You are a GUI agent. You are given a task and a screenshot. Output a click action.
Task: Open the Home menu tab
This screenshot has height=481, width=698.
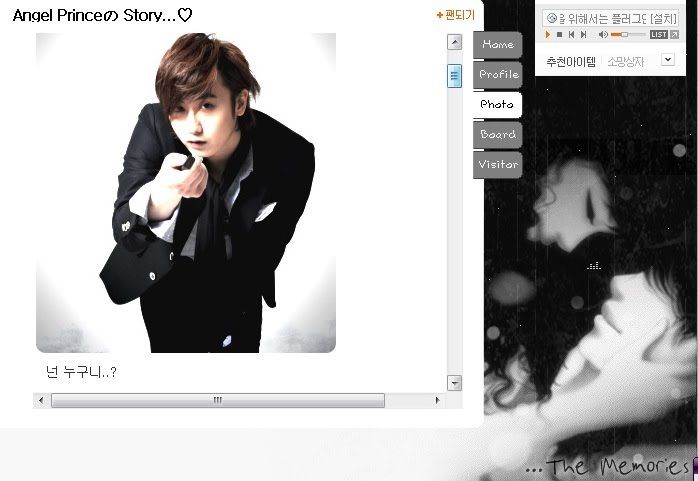(497, 45)
